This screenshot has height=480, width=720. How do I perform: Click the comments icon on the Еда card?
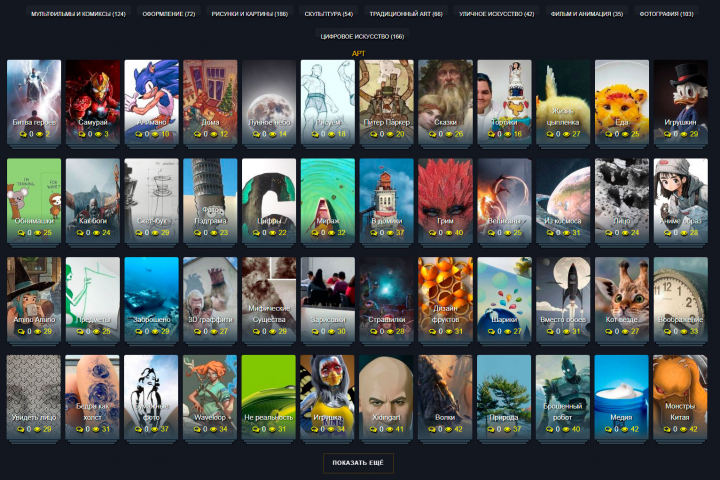click(609, 134)
